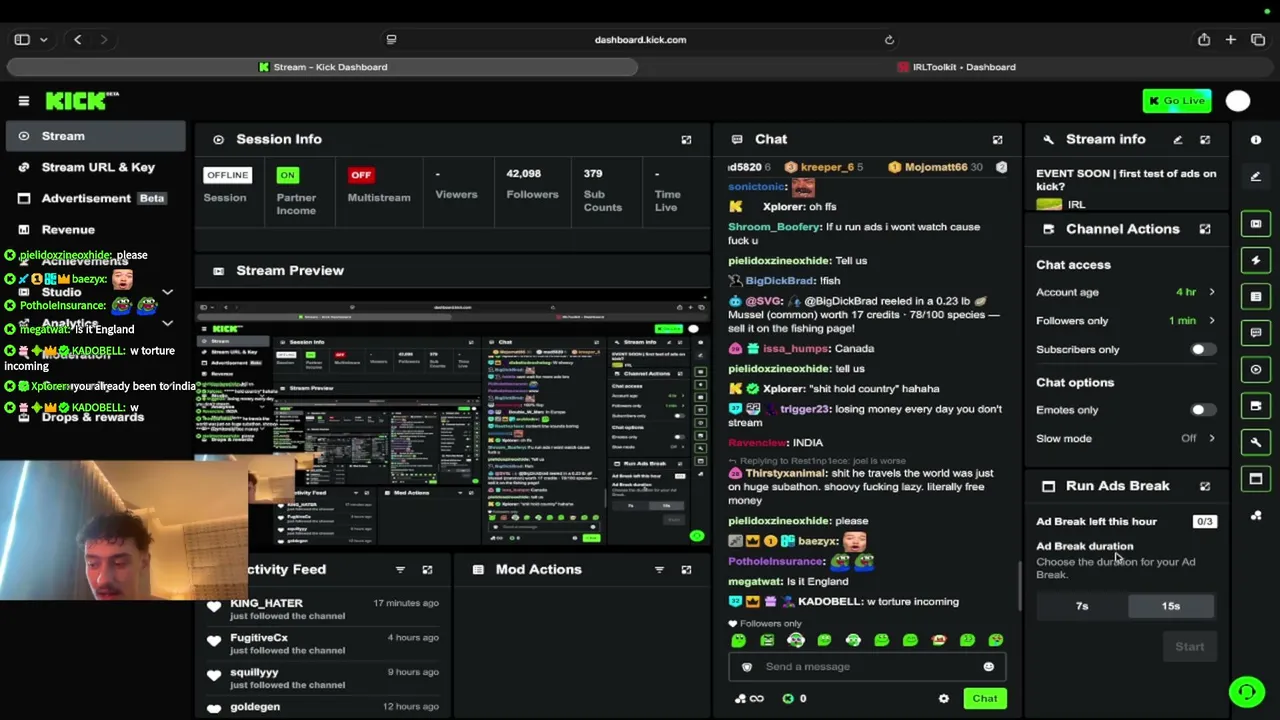The height and width of the screenshot is (720, 1280).
Task: Pop out the Stream info panel
Action: (x=1205, y=140)
